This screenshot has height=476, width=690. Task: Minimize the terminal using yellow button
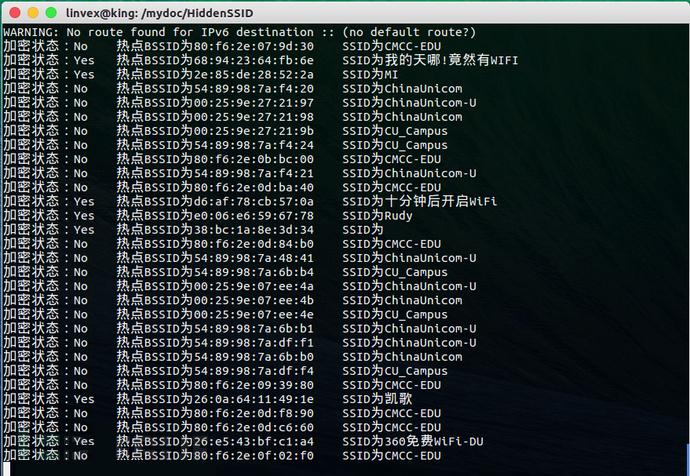(x=33, y=13)
